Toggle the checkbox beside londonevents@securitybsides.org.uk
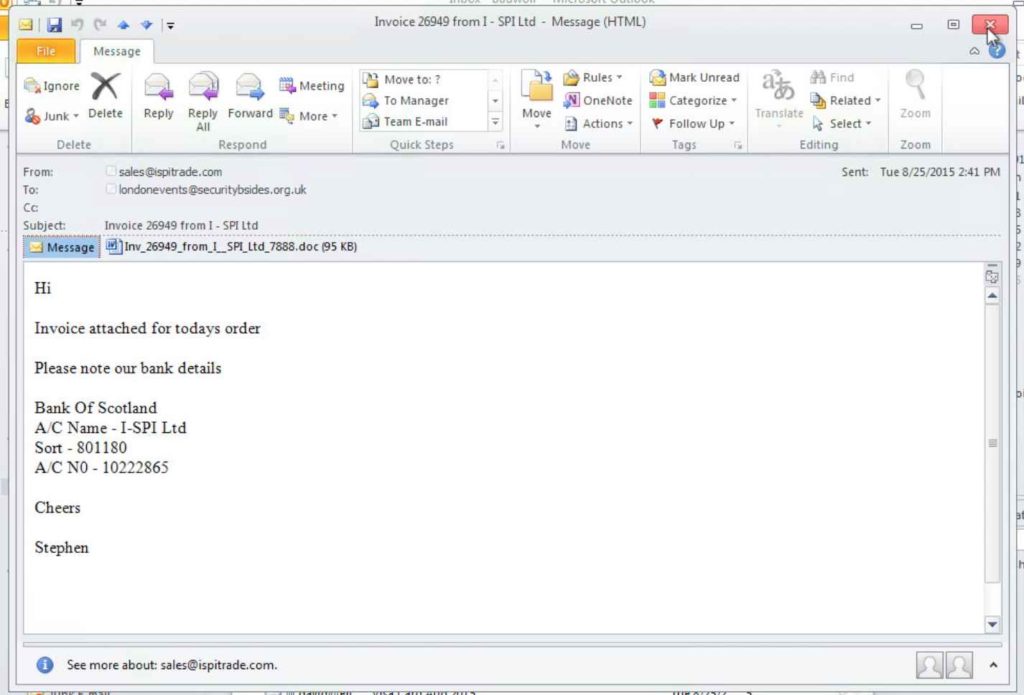 point(110,189)
